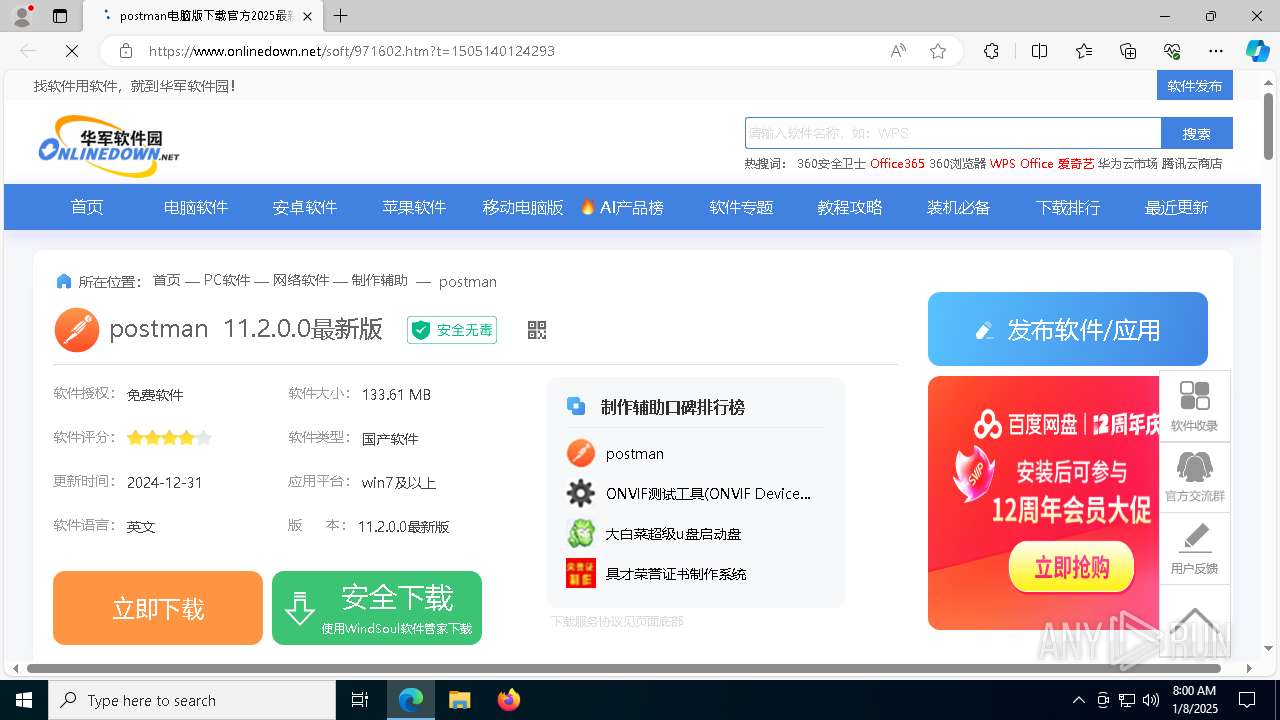The width and height of the screenshot is (1280, 720).
Task: Click the green 安全下载 button
Action: (377, 608)
